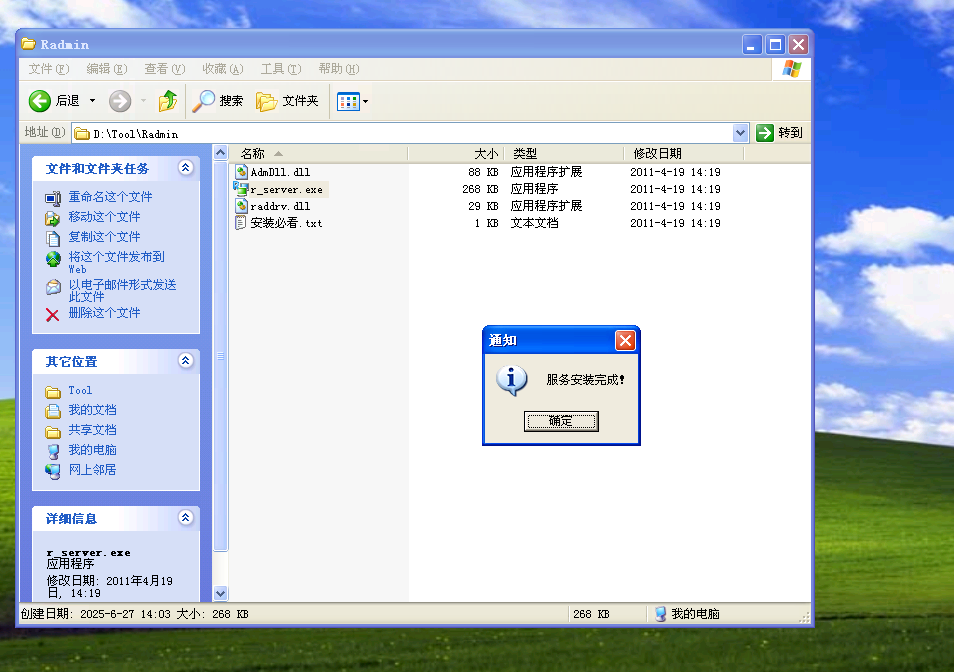Image resolution: width=954 pixels, height=672 pixels.
Task: Click 确定 button in the 通知 dialog
Action: coord(561,421)
